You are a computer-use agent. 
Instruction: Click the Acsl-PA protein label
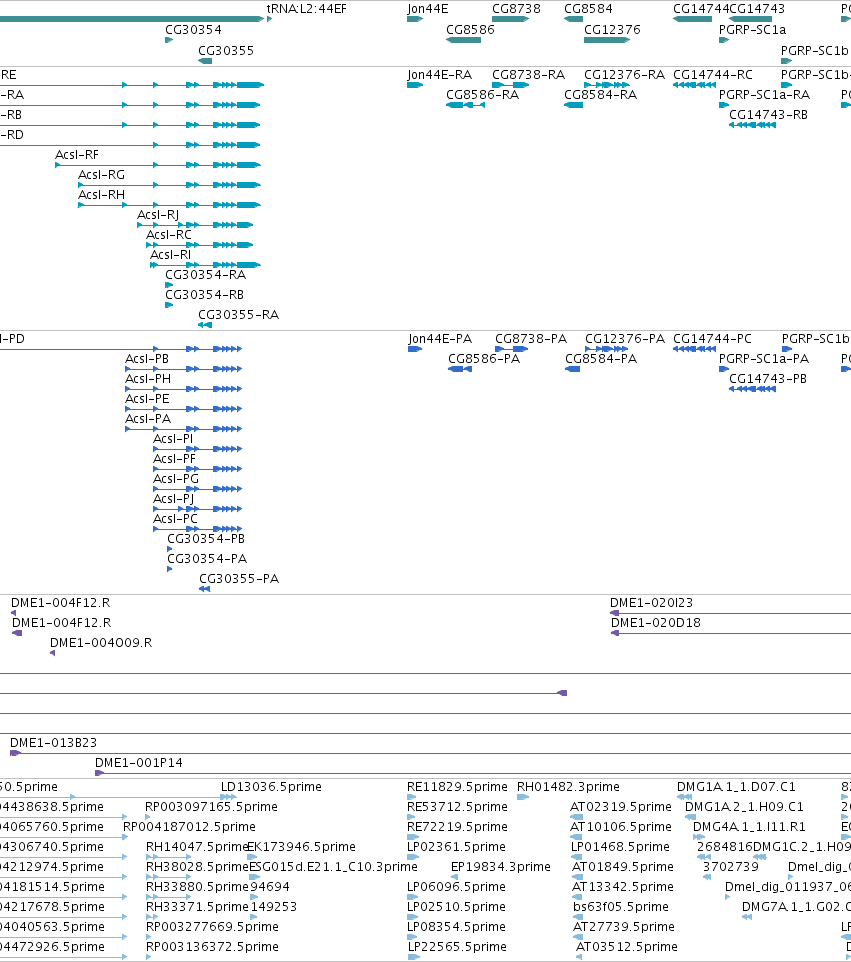point(148,418)
